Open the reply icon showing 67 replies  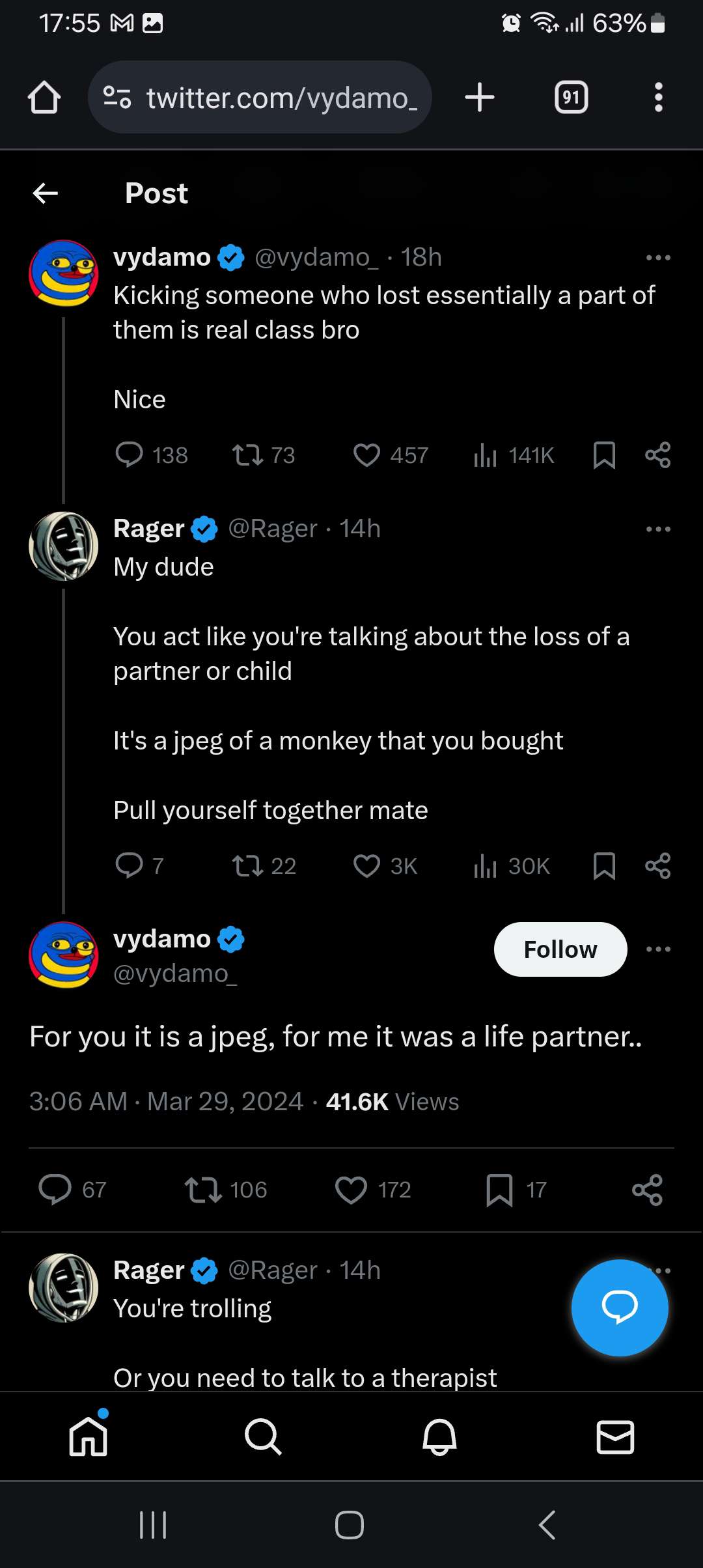point(55,1190)
